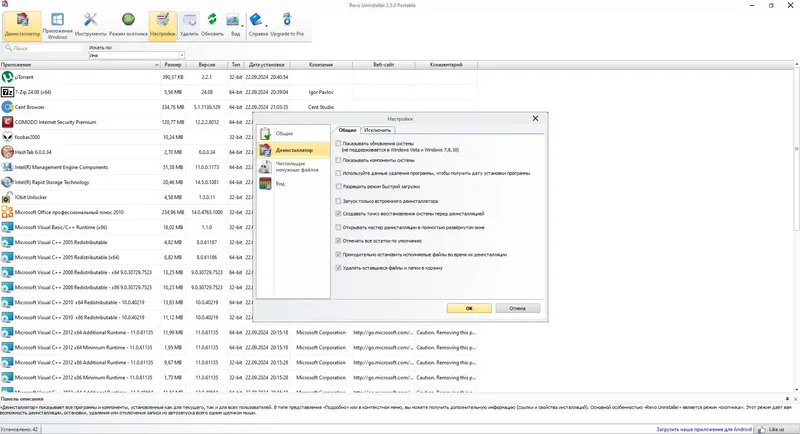Click the Like us thumbs-up icon
Viewport: 800px width, 434px height.
762,429
